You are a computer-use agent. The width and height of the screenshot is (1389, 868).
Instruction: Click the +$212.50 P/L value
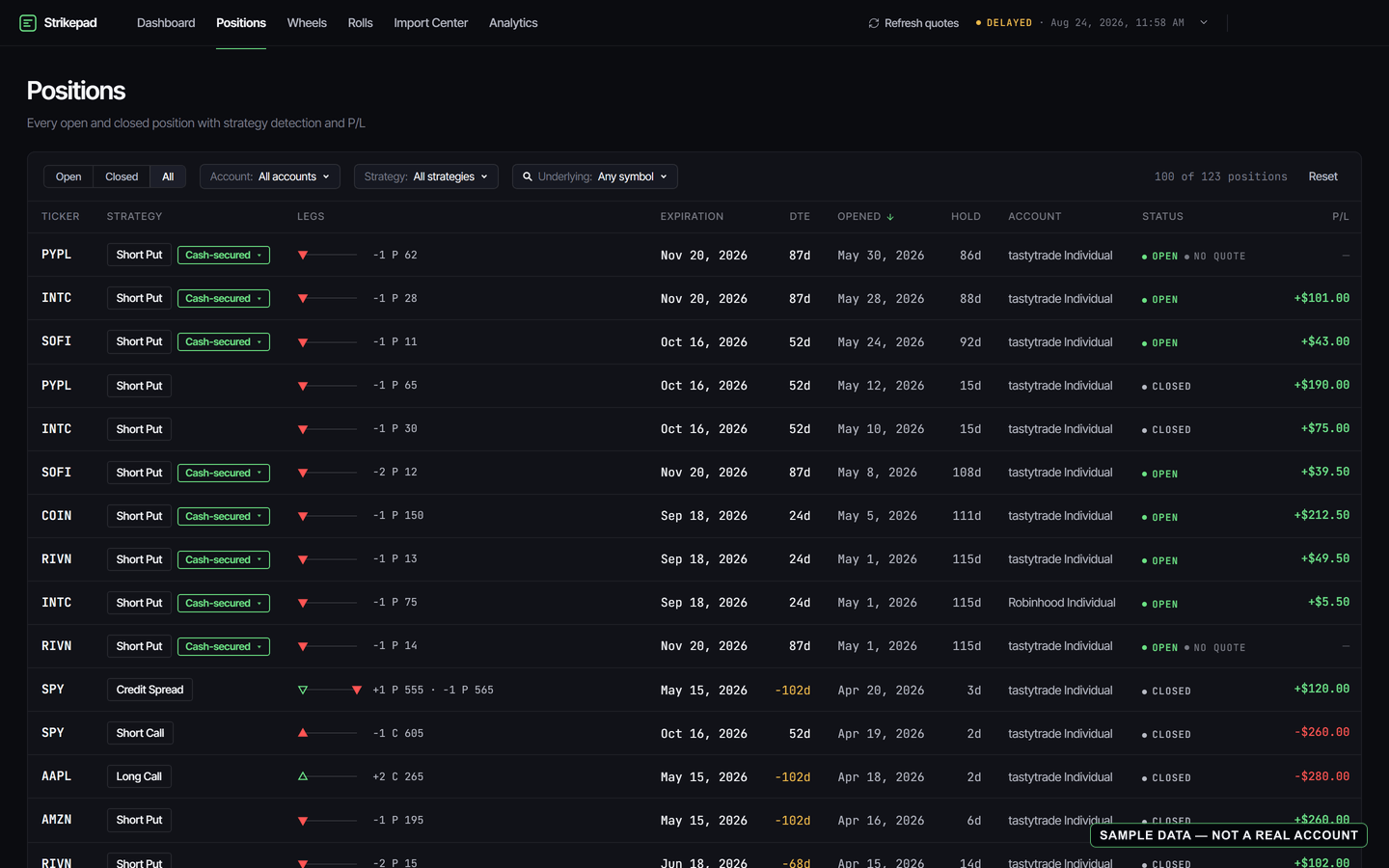pos(1321,516)
